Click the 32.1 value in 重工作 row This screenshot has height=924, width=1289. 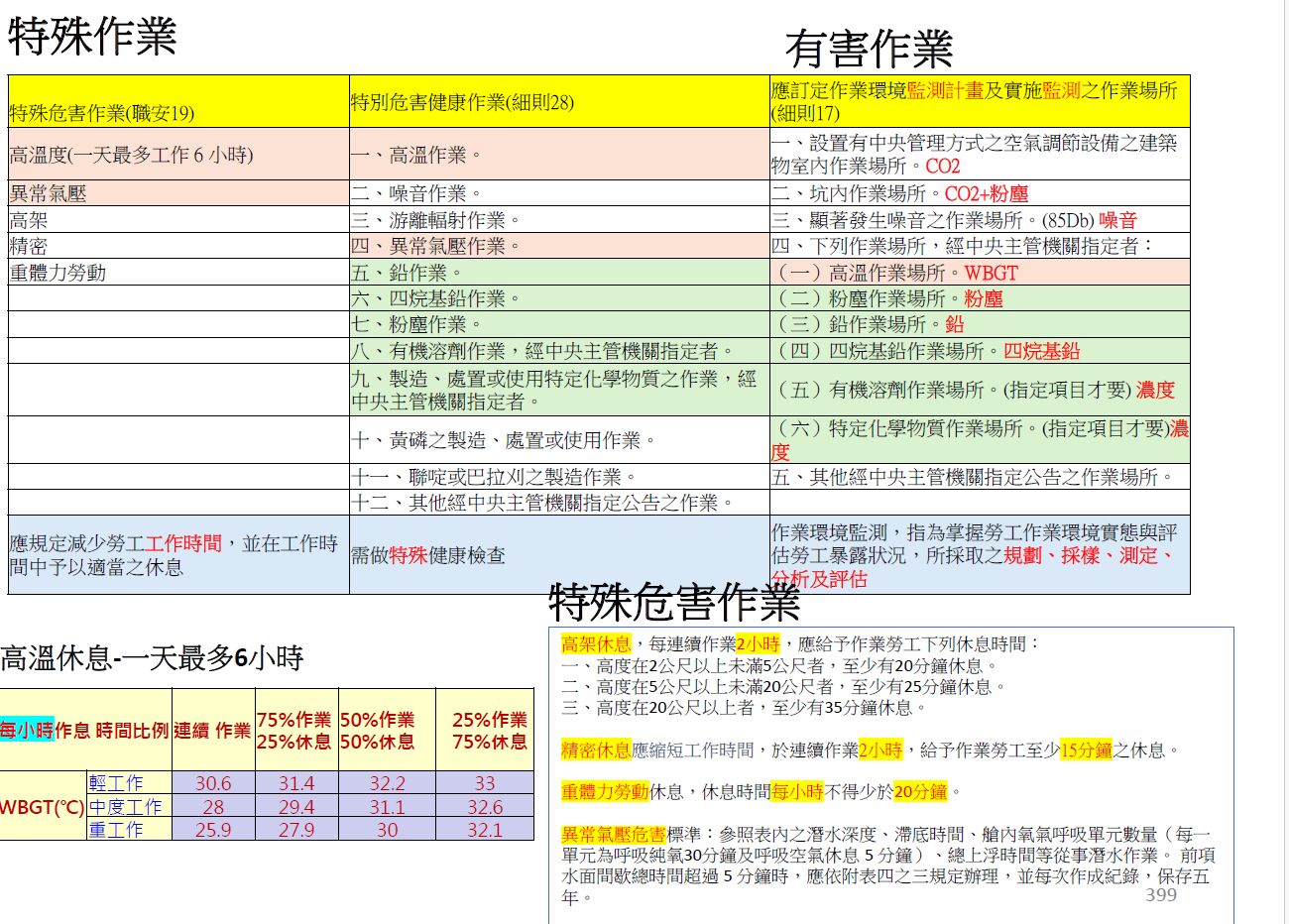pyautogui.click(x=485, y=830)
